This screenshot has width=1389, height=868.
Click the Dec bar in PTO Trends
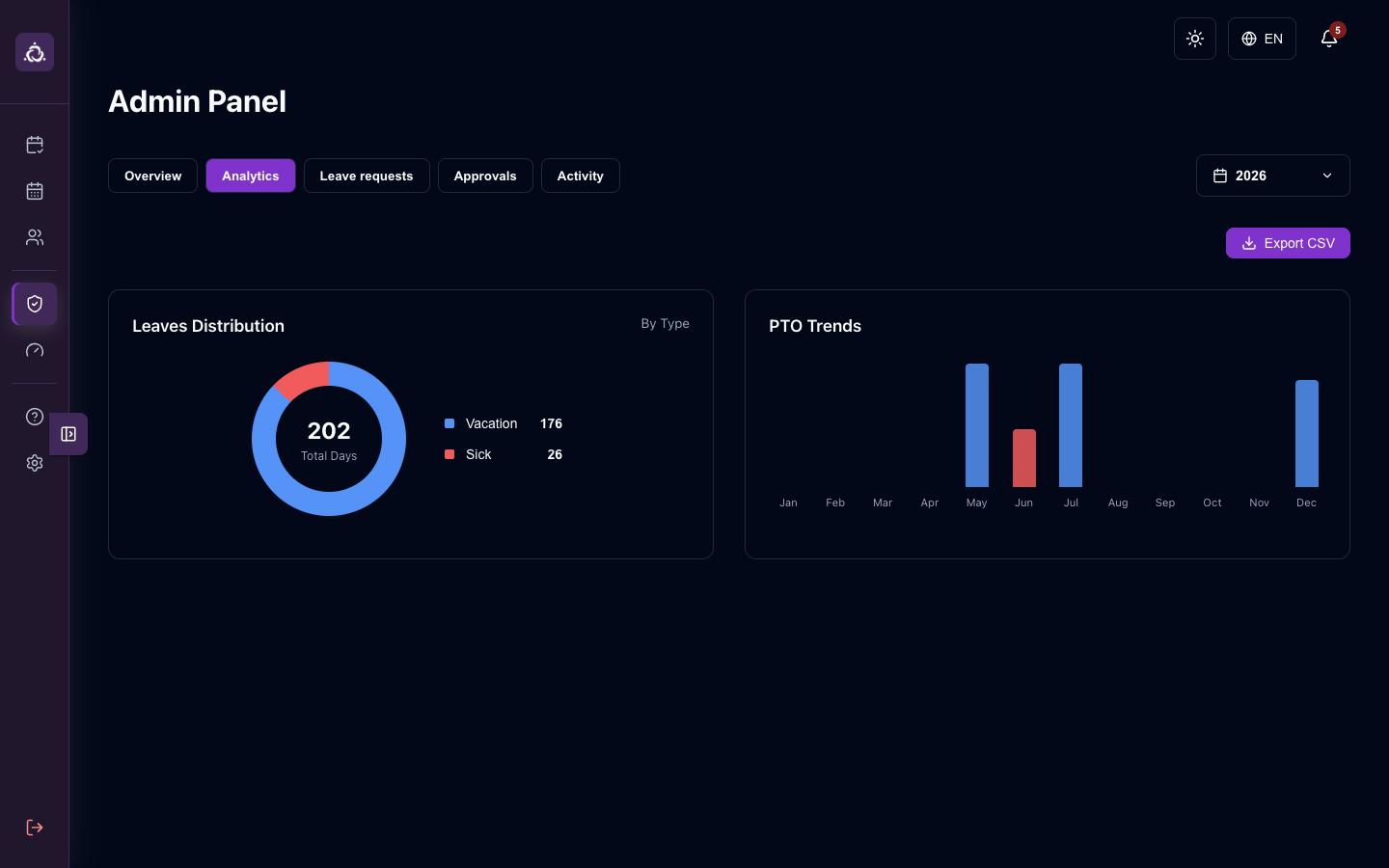(x=1307, y=433)
